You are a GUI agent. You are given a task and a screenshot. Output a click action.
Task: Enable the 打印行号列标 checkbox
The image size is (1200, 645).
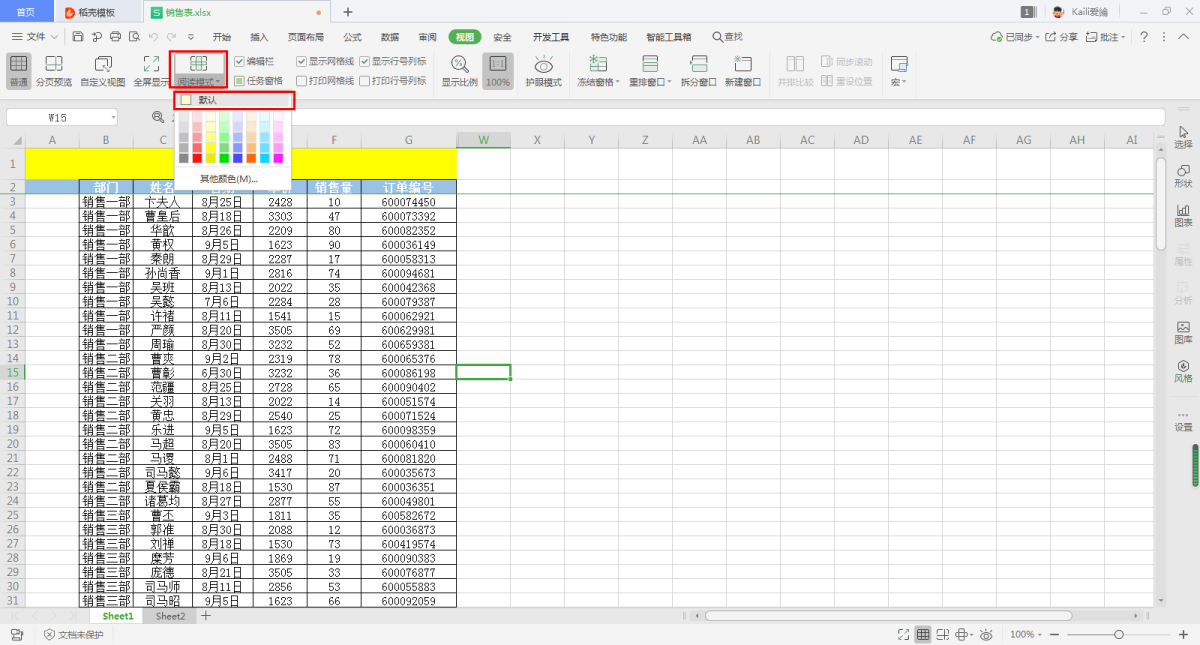pos(365,81)
